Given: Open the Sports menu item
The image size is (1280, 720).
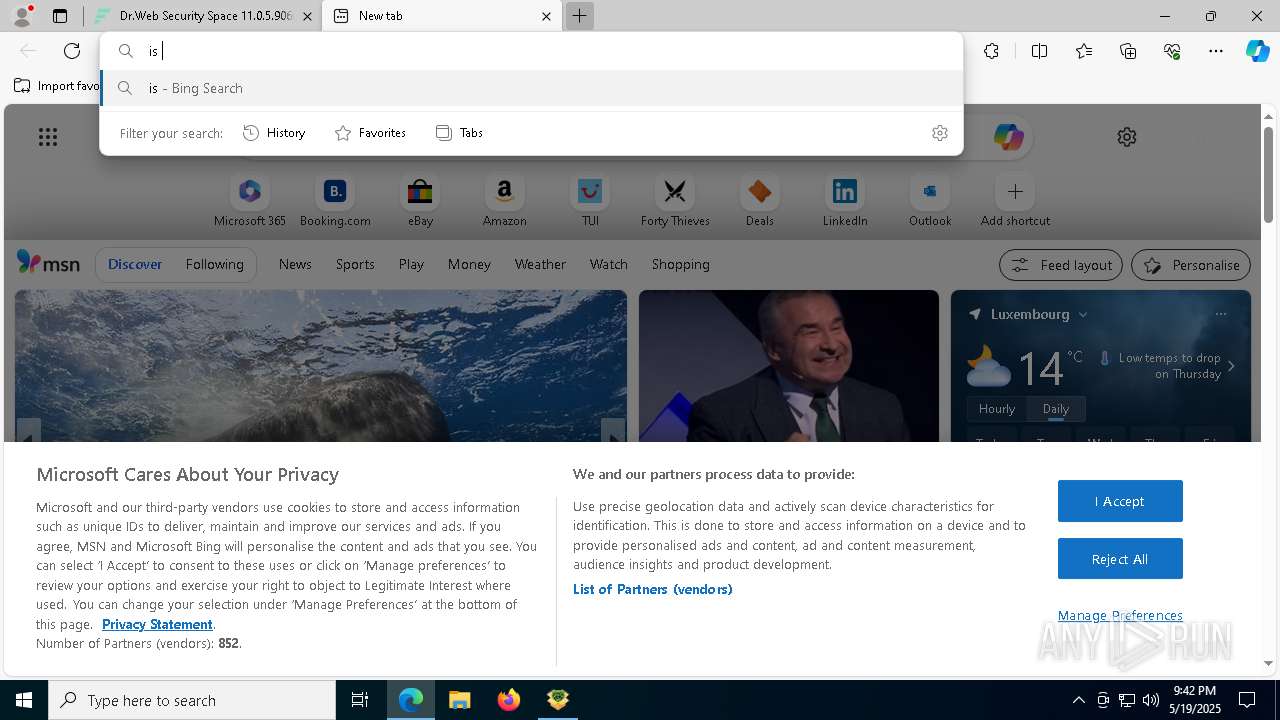Looking at the screenshot, I should (355, 264).
